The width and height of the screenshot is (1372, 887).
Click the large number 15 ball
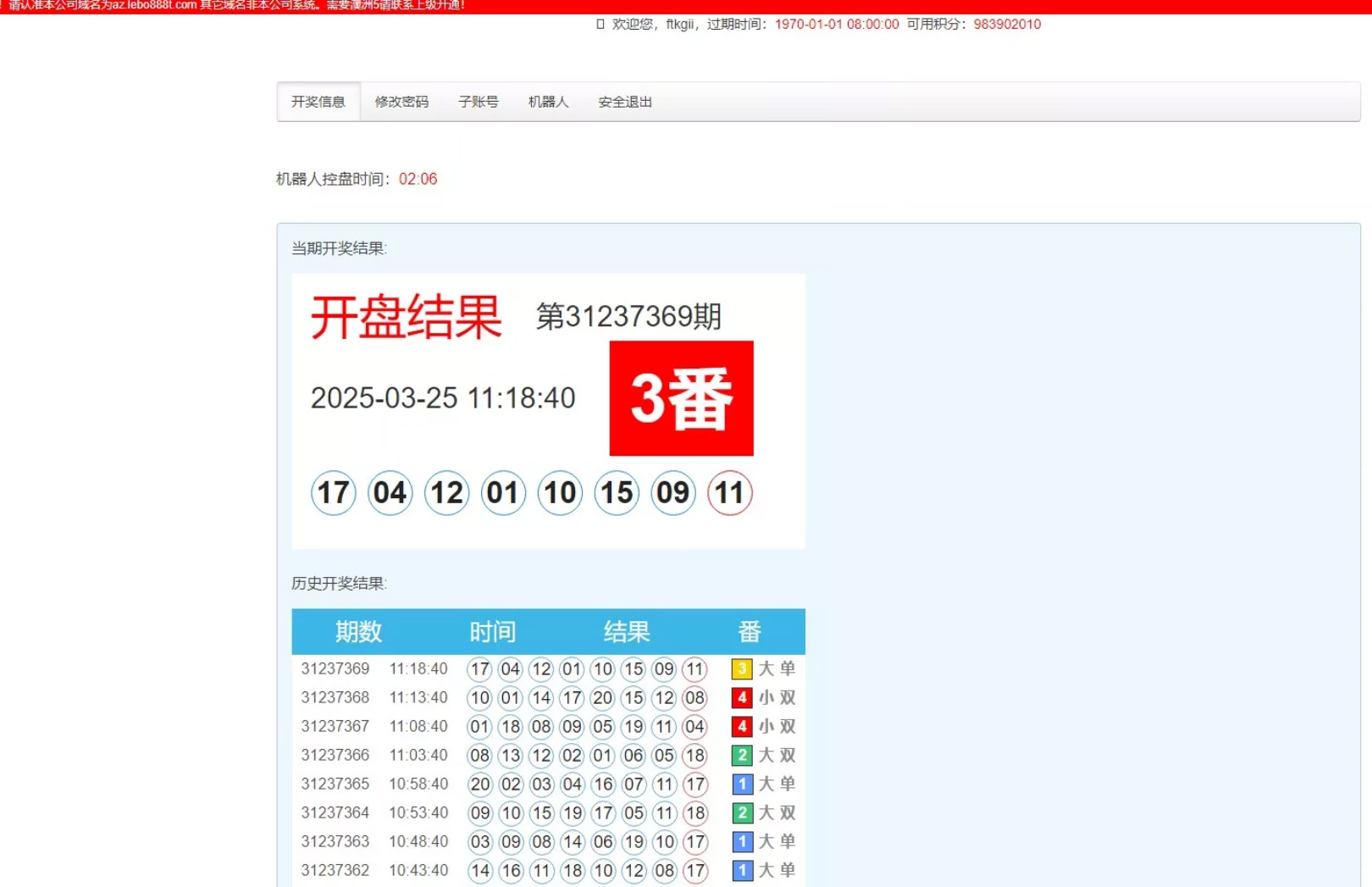617,493
